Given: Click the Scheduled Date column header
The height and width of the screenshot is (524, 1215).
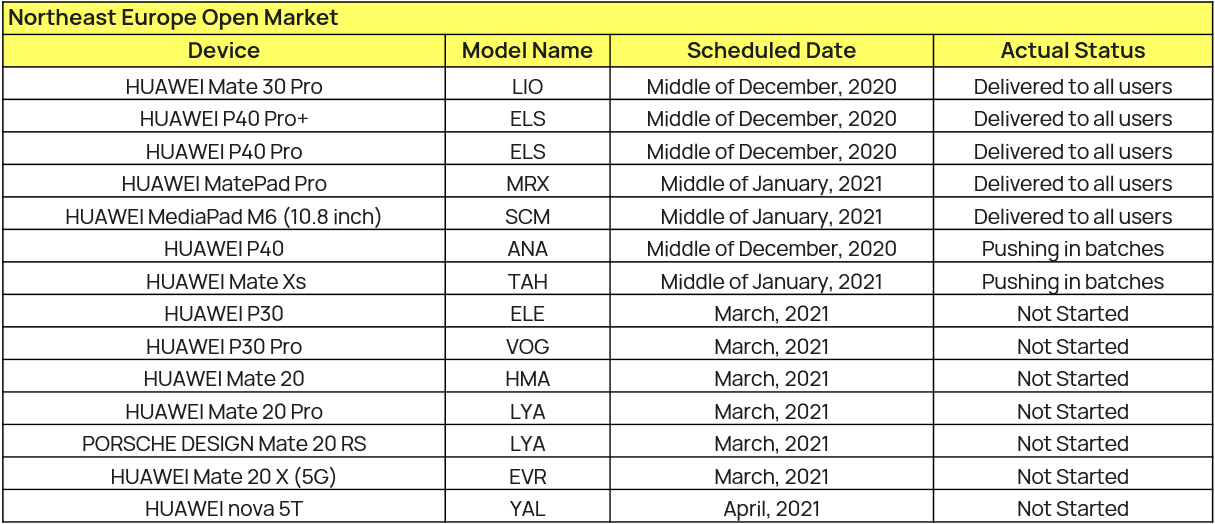Looking at the screenshot, I should [x=771, y=51].
